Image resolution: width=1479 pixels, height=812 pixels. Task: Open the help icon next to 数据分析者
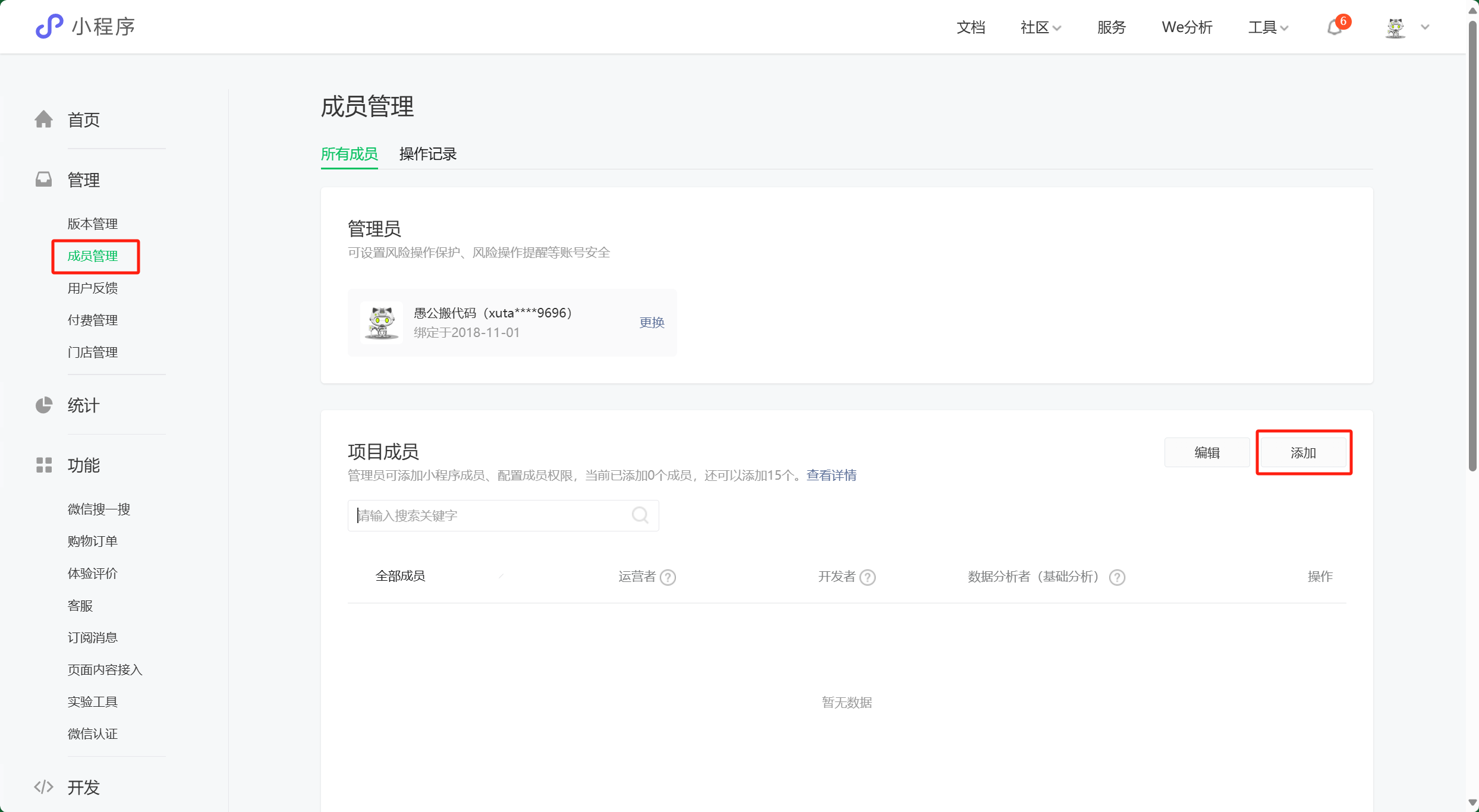[1117, 577]
